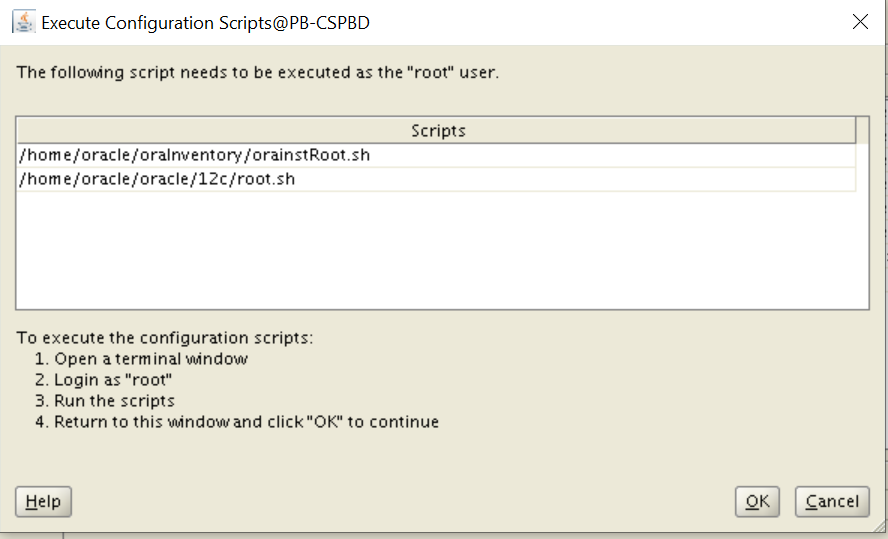Click the dialog title "Execute Configuration Scripts@PB-CSPBD"
Image resolution: width=888 pixels, height=539 pixels.
coord(205,22)
